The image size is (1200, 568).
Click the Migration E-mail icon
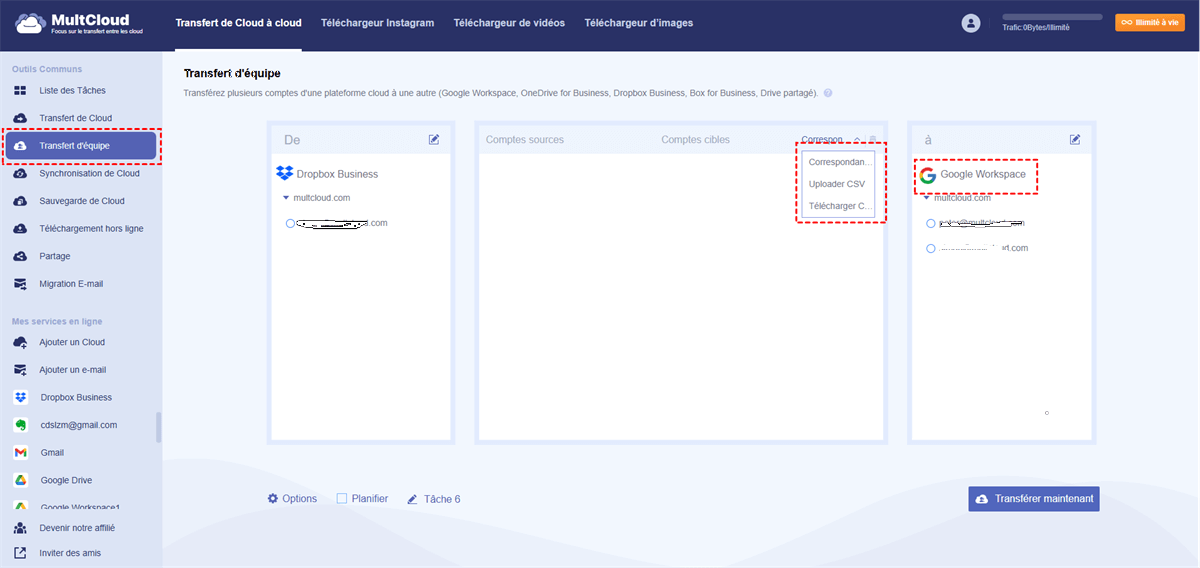(20, 284)
